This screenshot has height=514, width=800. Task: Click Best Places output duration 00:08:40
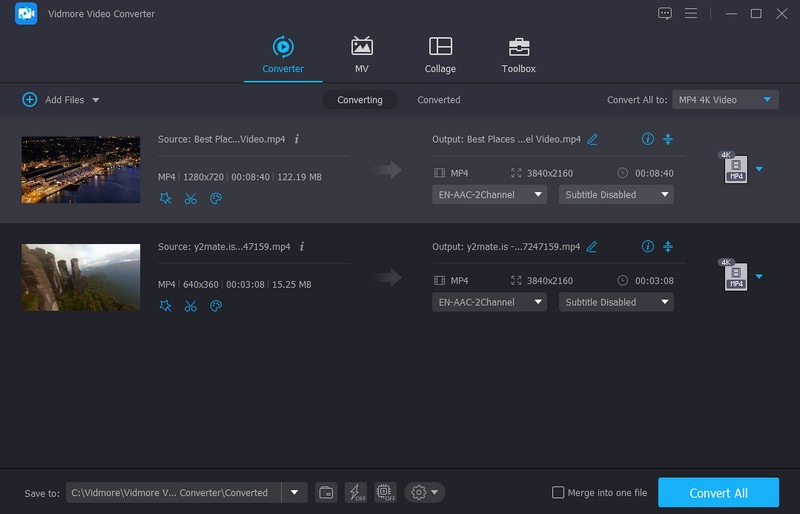pos(654,174)
